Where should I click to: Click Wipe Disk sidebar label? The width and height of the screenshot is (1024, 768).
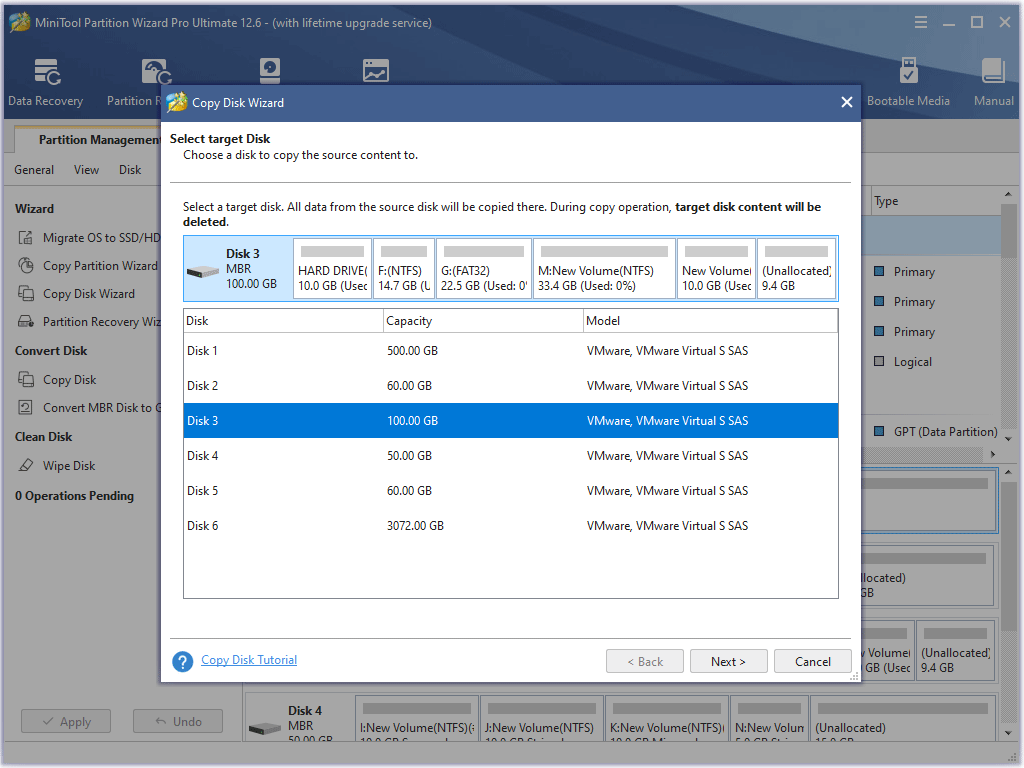point(69,466)
